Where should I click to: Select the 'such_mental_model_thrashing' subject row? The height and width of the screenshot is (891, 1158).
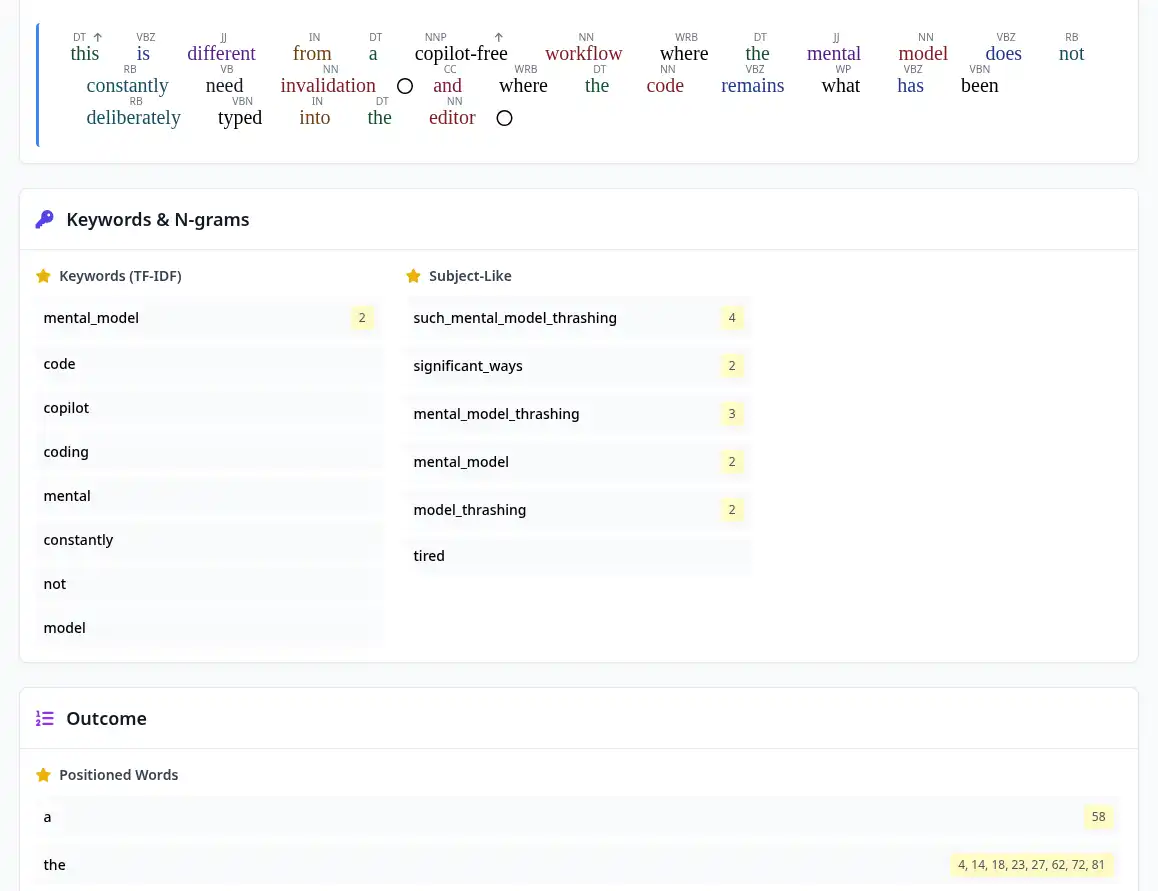[x=578, y=318]
